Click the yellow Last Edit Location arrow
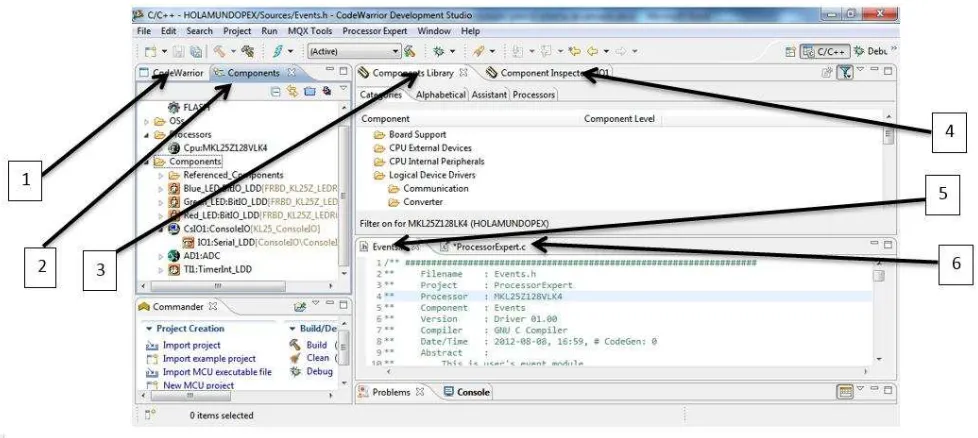 pyautogui.click(x=574, y=51)
